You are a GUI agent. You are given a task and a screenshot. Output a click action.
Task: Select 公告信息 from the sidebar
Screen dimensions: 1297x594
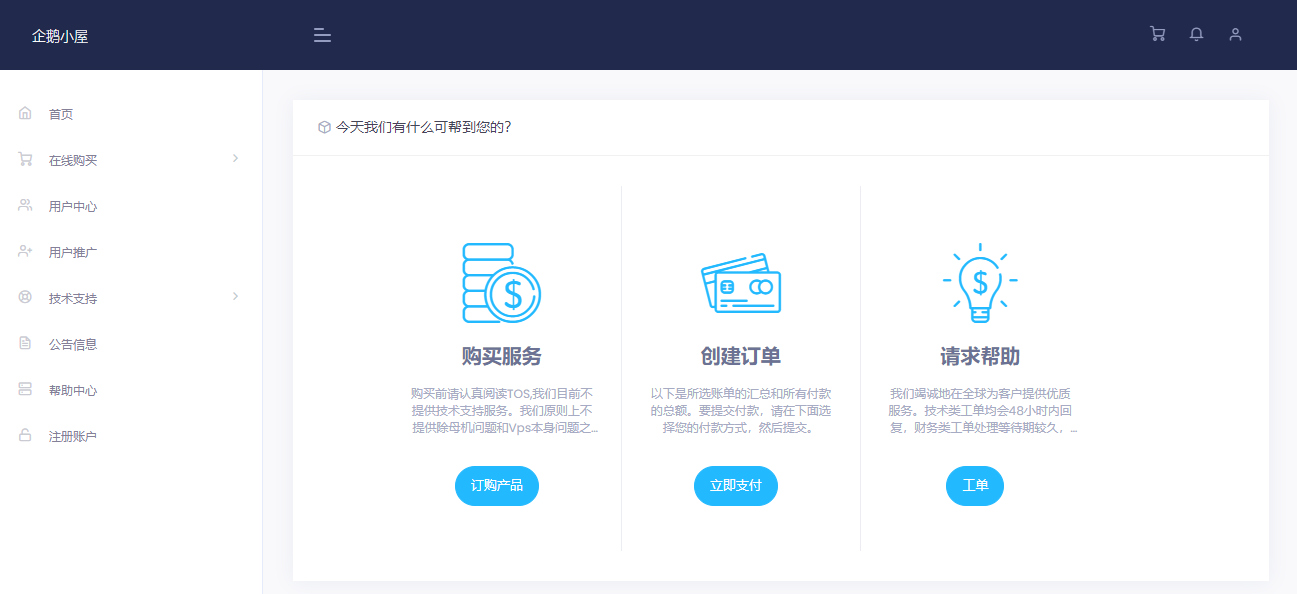coord(73,344)
